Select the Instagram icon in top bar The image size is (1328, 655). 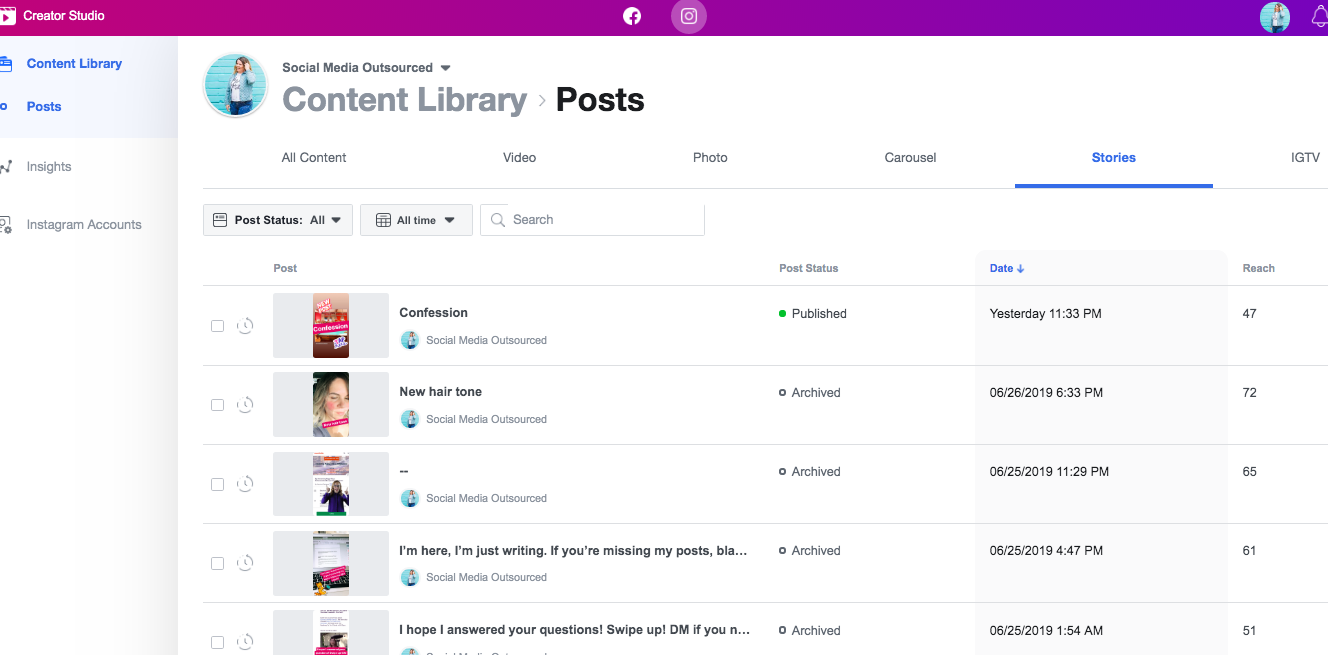[x=689, y=16]
